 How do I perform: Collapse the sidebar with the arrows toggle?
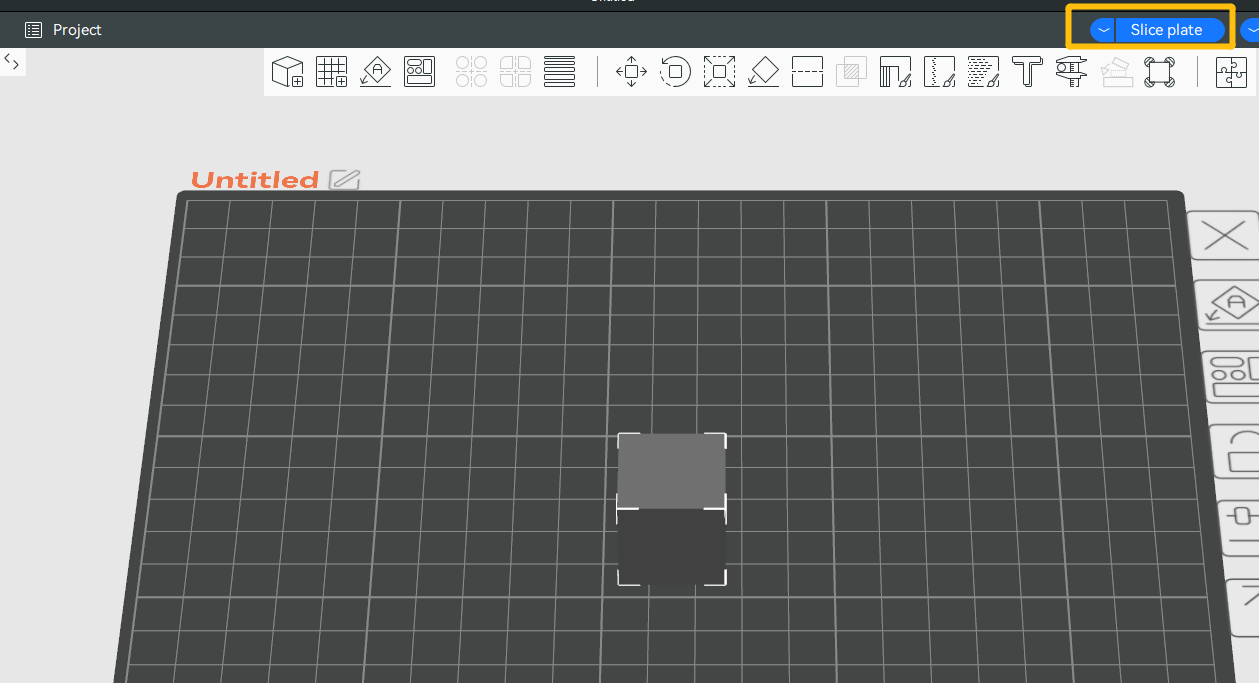tap(12, 62)
